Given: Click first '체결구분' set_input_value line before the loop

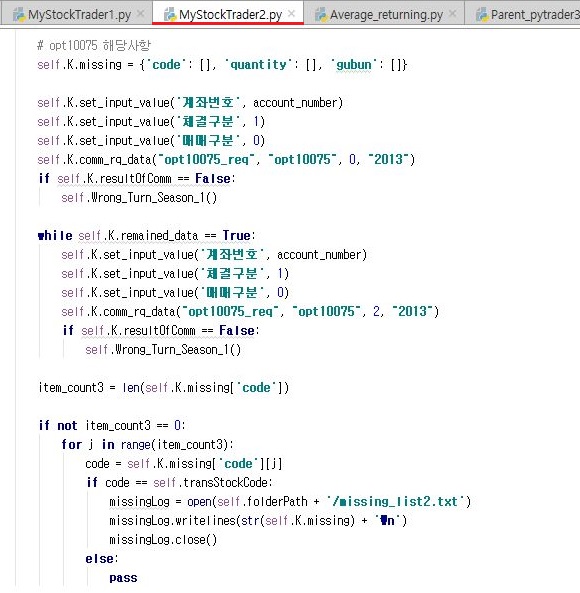Looking at the screenshot, I should point(151,121).
